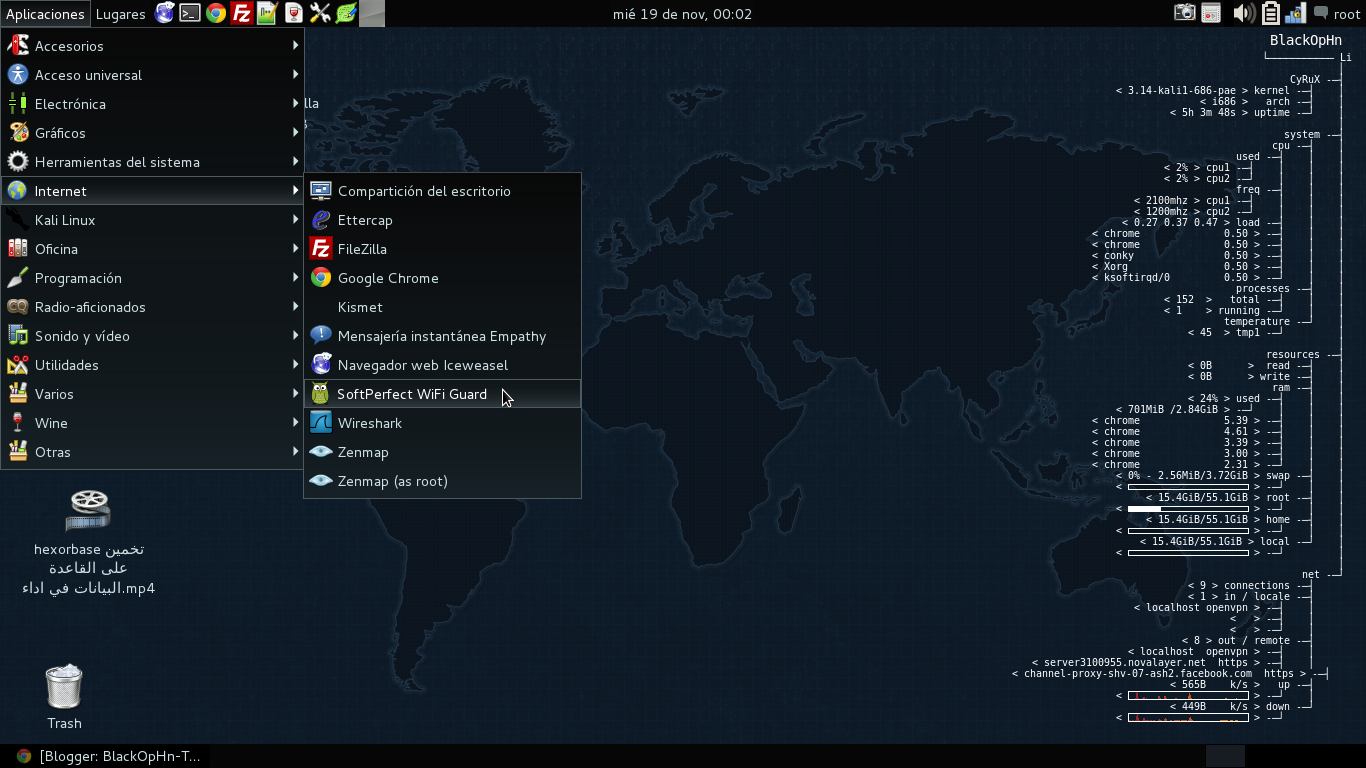Click the Accesorios category icon
Screen dimensions: 1366x768
point(17,46)
